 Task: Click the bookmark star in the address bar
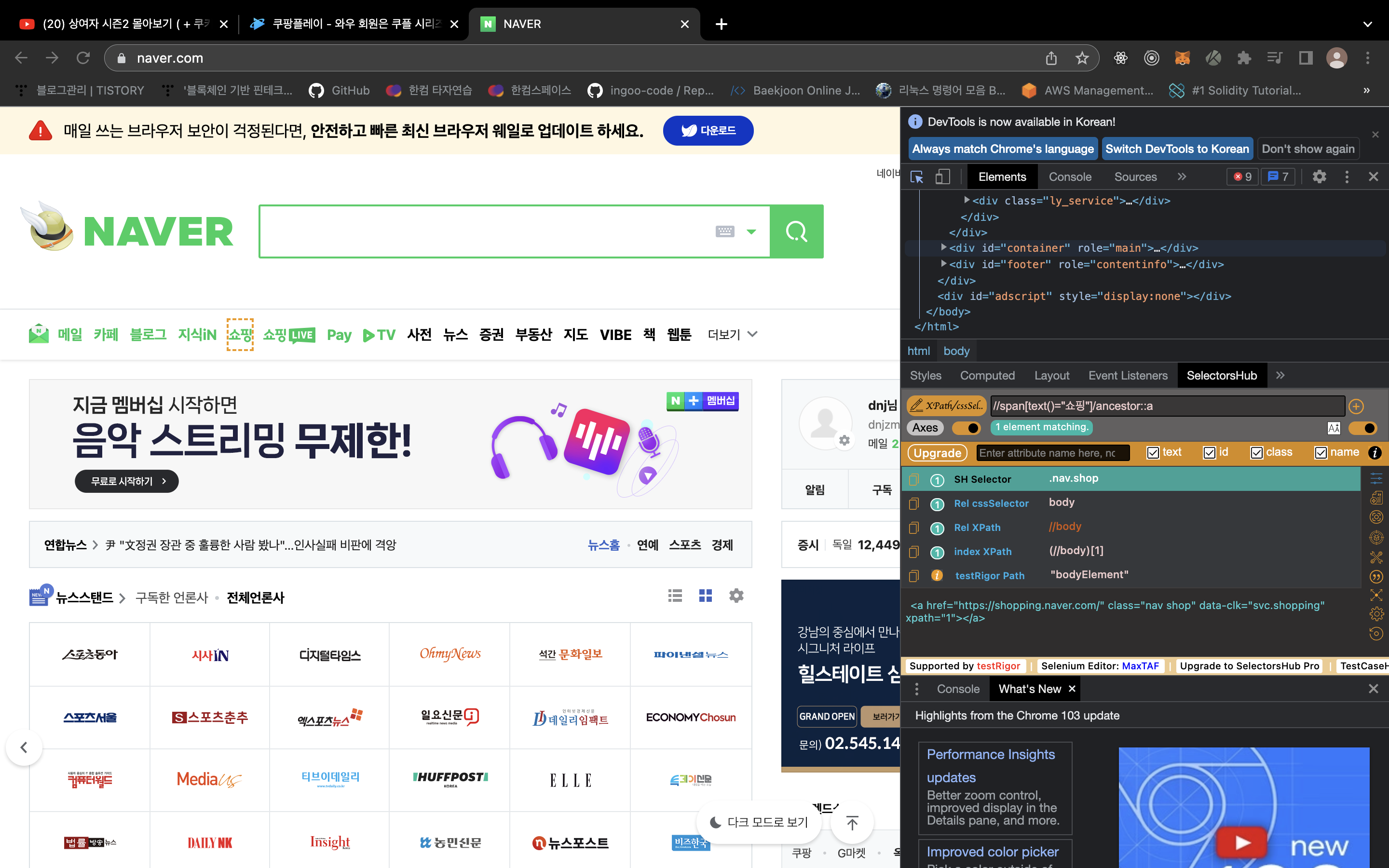(1082, 58)
